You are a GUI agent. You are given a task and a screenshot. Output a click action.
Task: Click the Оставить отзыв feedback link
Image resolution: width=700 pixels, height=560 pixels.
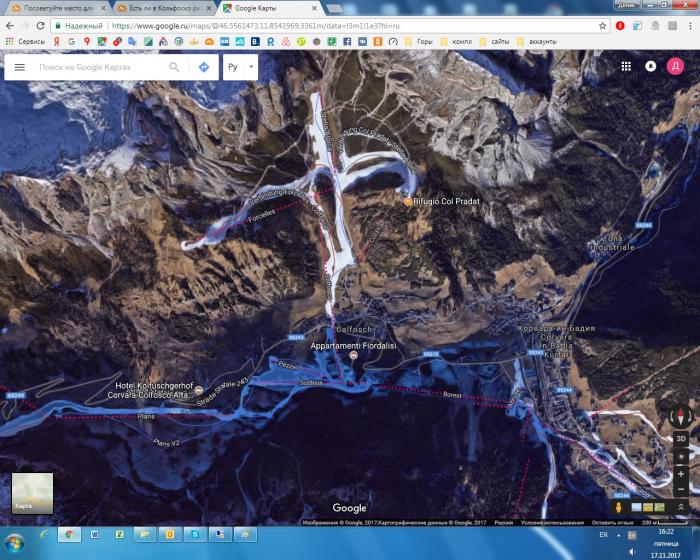pyautogui.click(x=612, y=522)
